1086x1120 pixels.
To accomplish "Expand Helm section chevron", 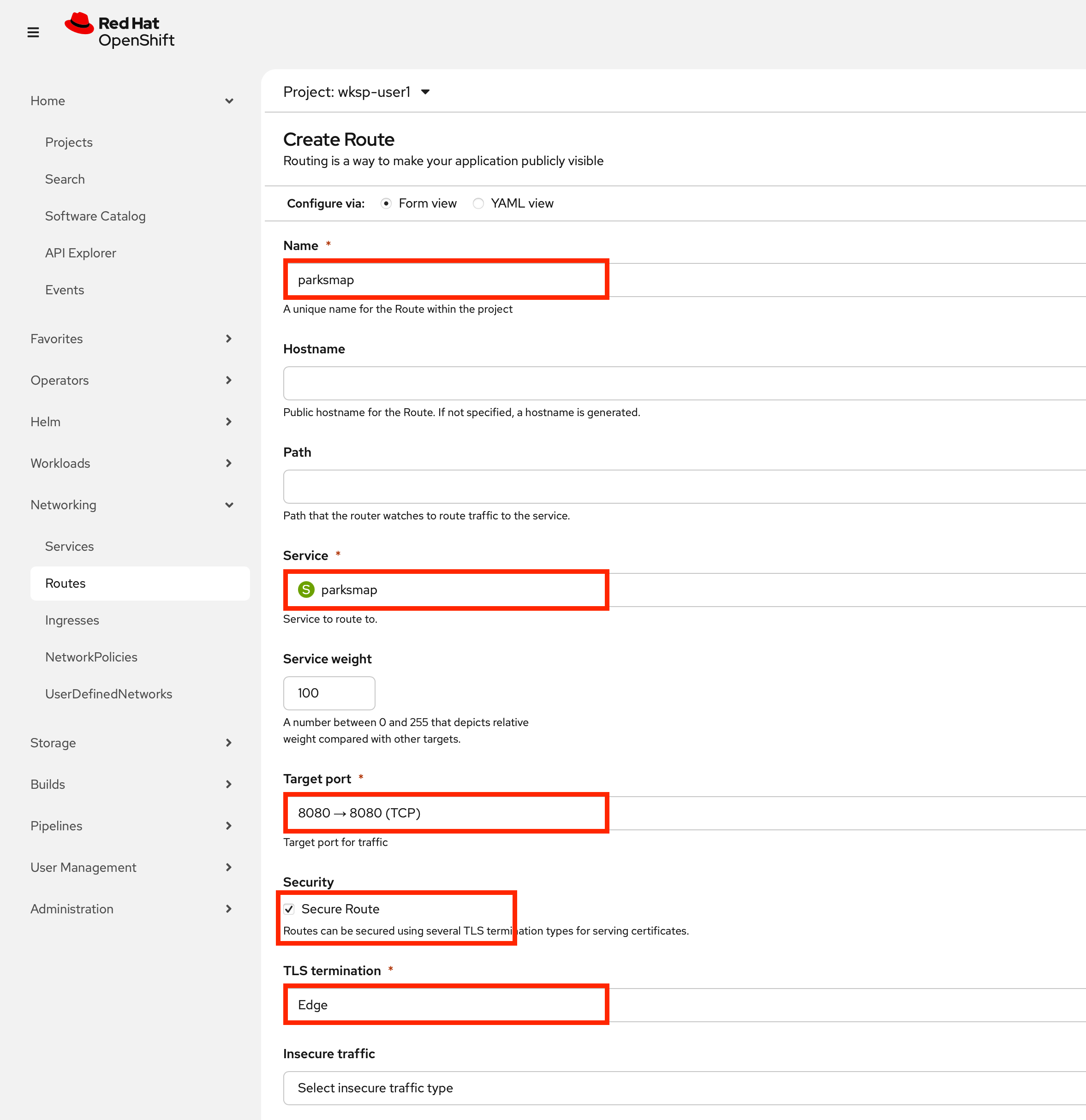I will [x=229, y=422].
